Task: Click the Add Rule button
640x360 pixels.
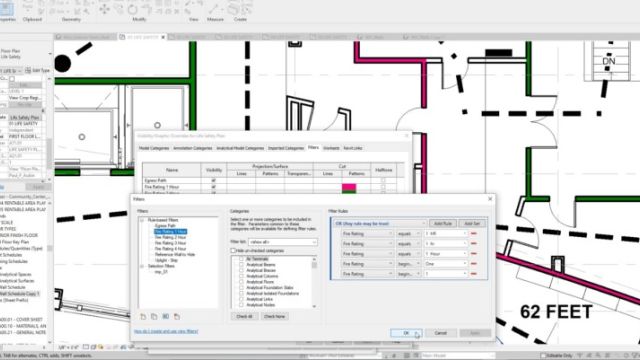Action: pyautogui.click(x=442, y=224)
